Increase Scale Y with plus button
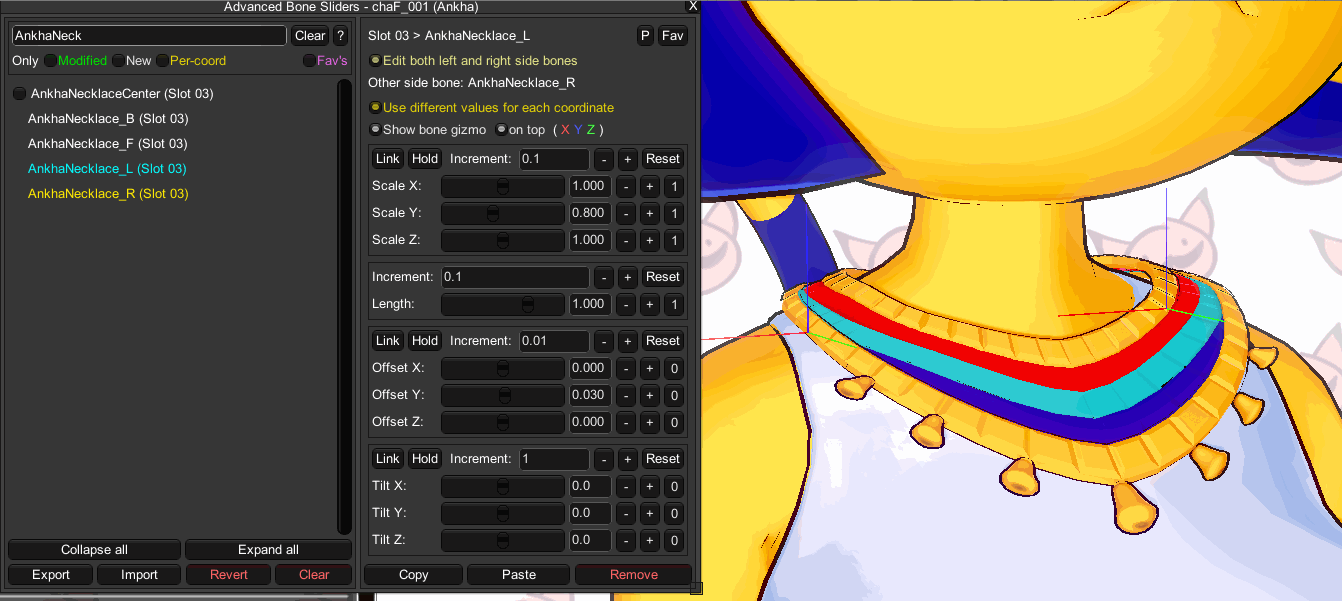Viewport: 1342px width, 601px height. pyautogui.click(x=649, y=213)
